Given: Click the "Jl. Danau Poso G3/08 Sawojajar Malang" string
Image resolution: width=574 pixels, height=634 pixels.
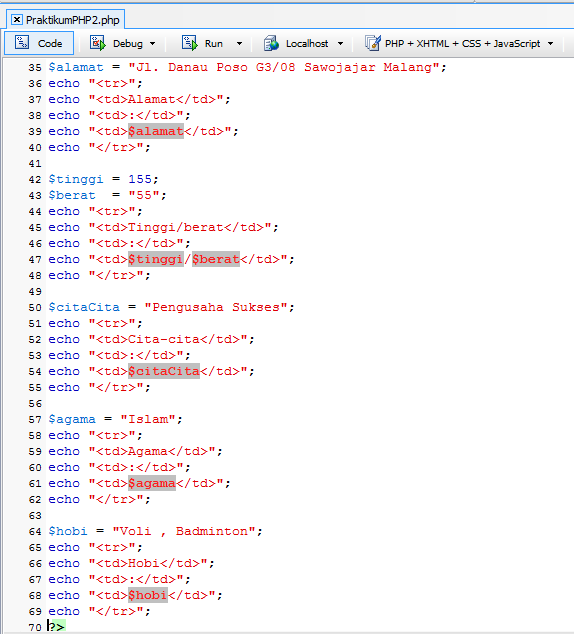Looking at the screenshot, I should coord(284,67).
